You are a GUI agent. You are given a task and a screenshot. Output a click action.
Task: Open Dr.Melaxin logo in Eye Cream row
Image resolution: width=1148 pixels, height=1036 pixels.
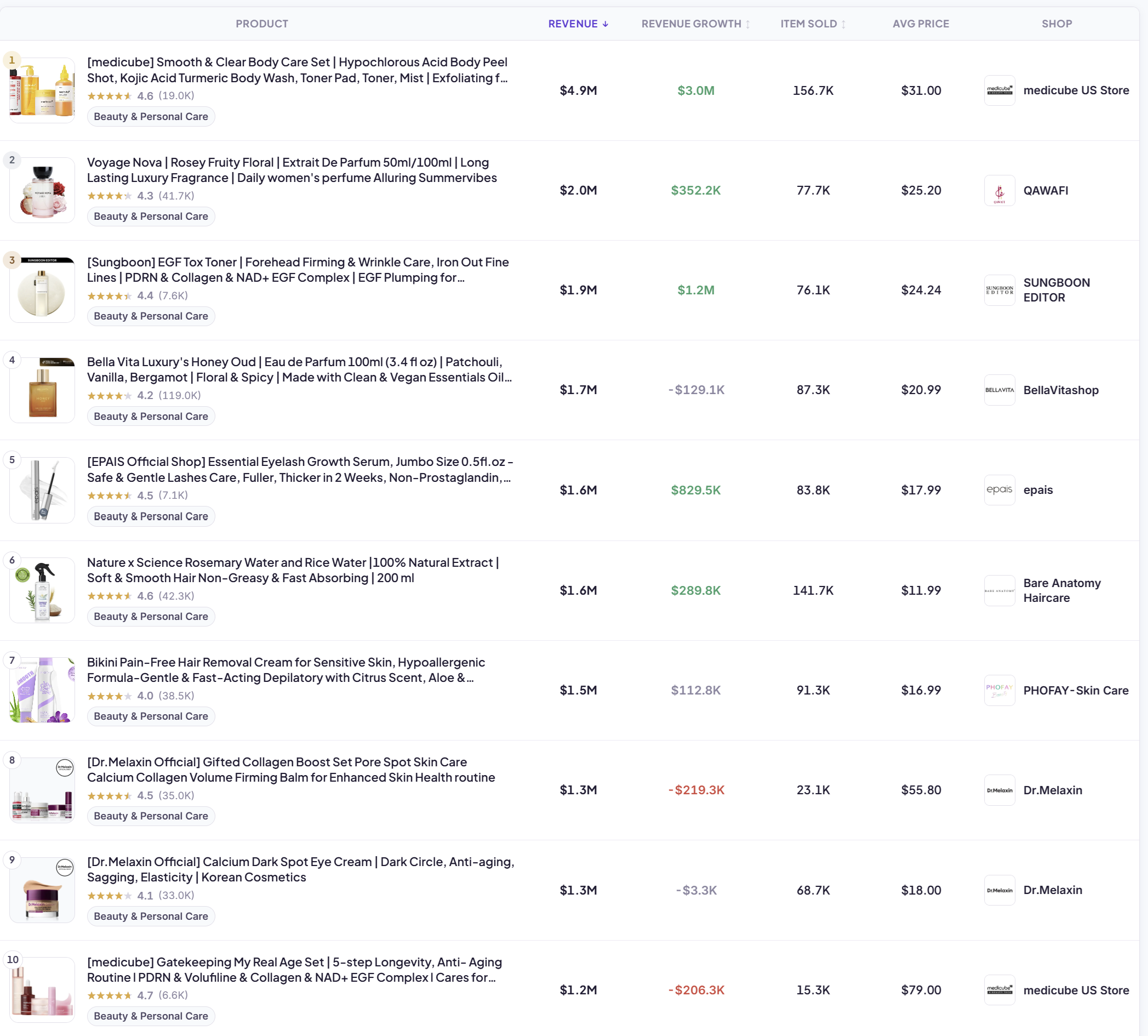click(999, 890)
